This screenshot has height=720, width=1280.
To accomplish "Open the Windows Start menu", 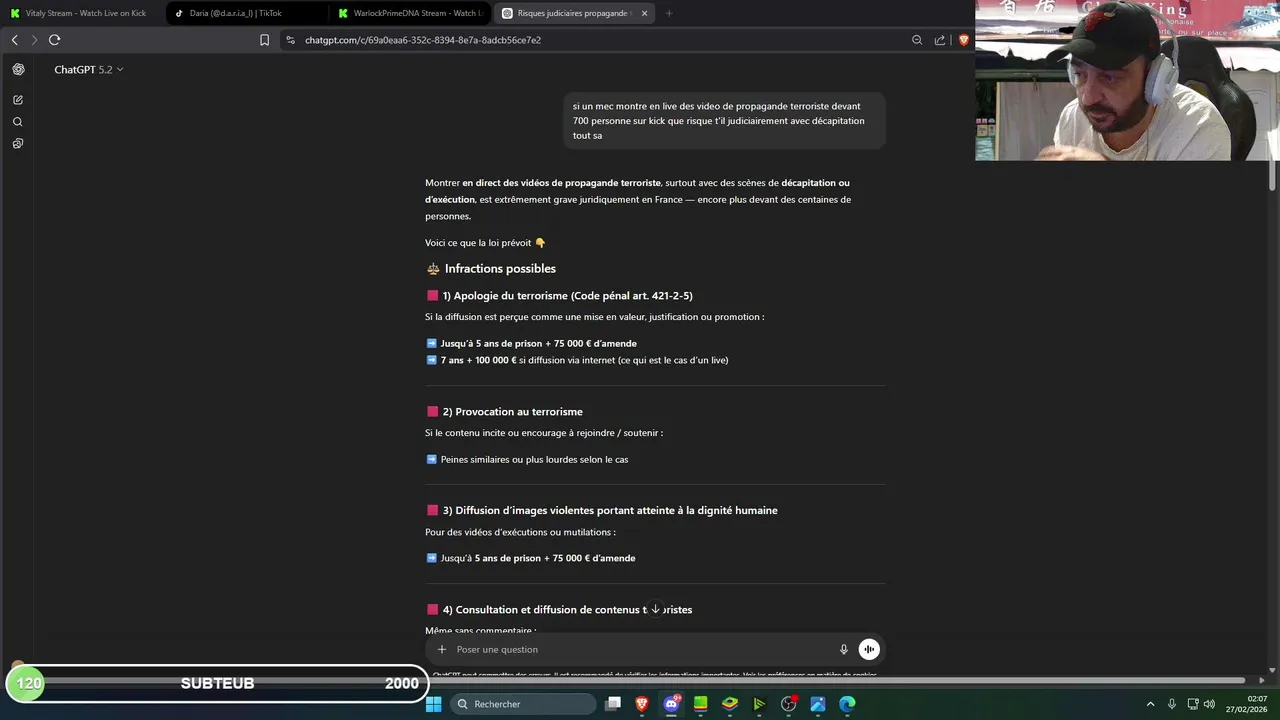I will pos(433,704).
